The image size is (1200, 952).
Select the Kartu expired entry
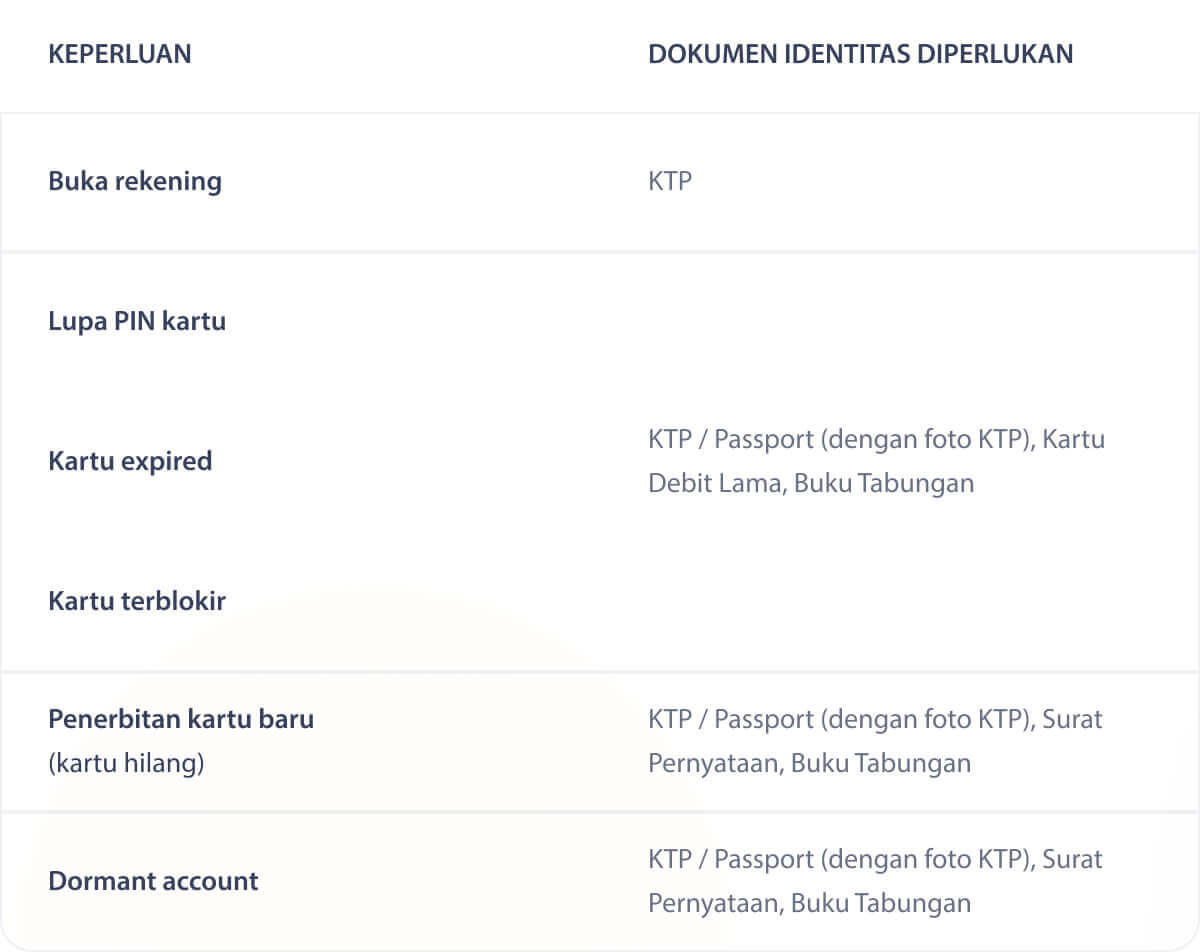[x=130, y=461]
